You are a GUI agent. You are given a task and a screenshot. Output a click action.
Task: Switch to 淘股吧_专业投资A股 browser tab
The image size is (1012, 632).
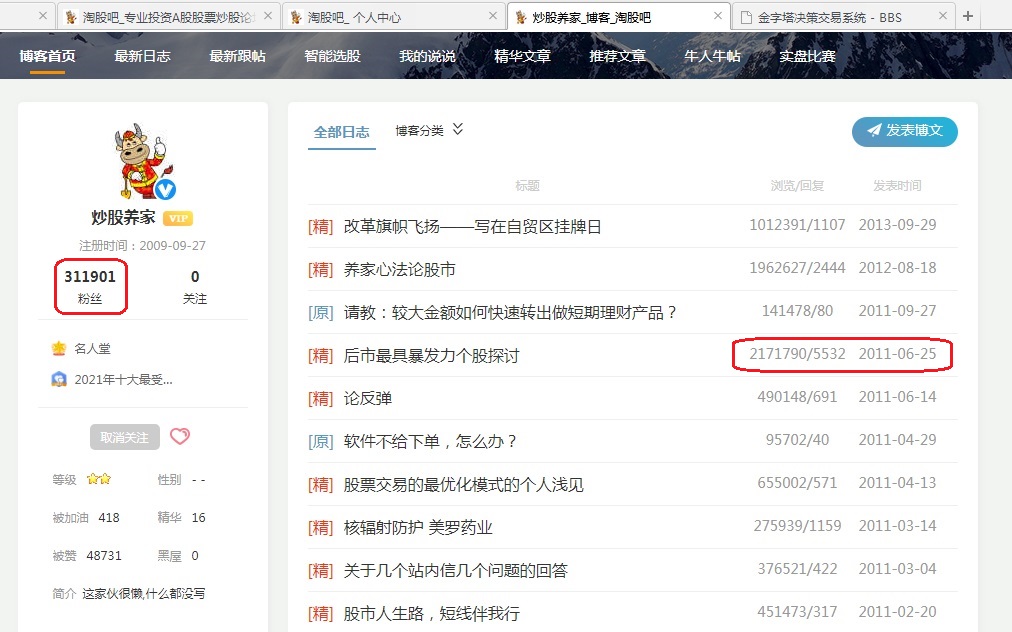pos(168,17)
